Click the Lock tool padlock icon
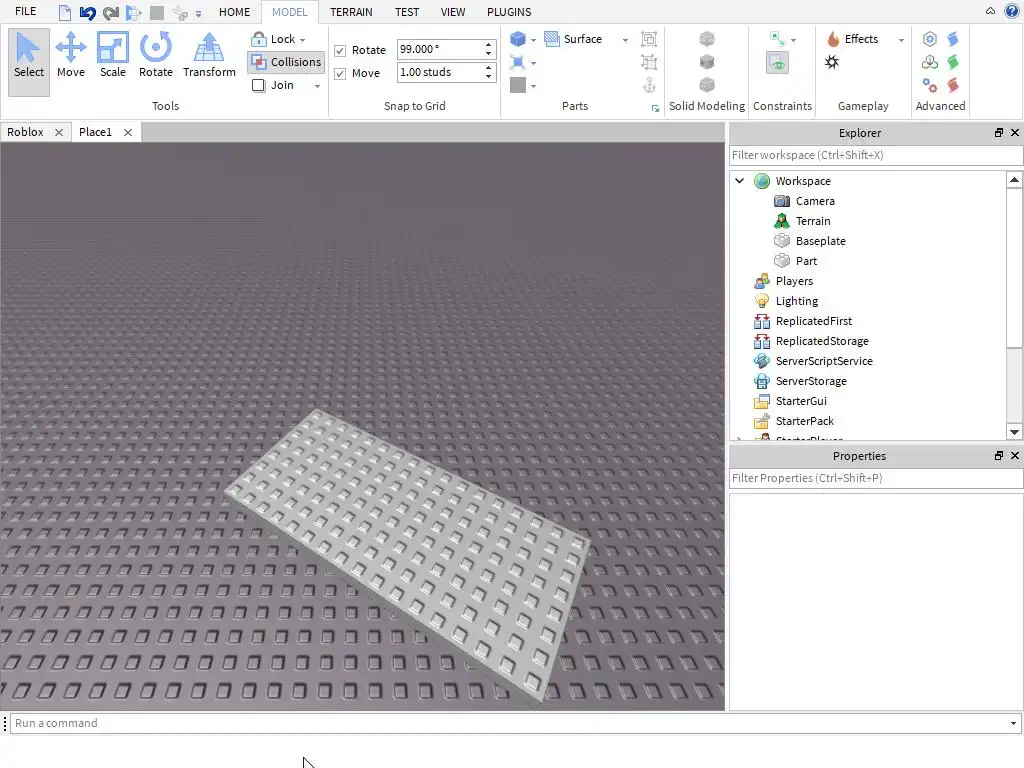Image resolution: width=1024 pixels, height=768 pixels. (x=259, y=39)
